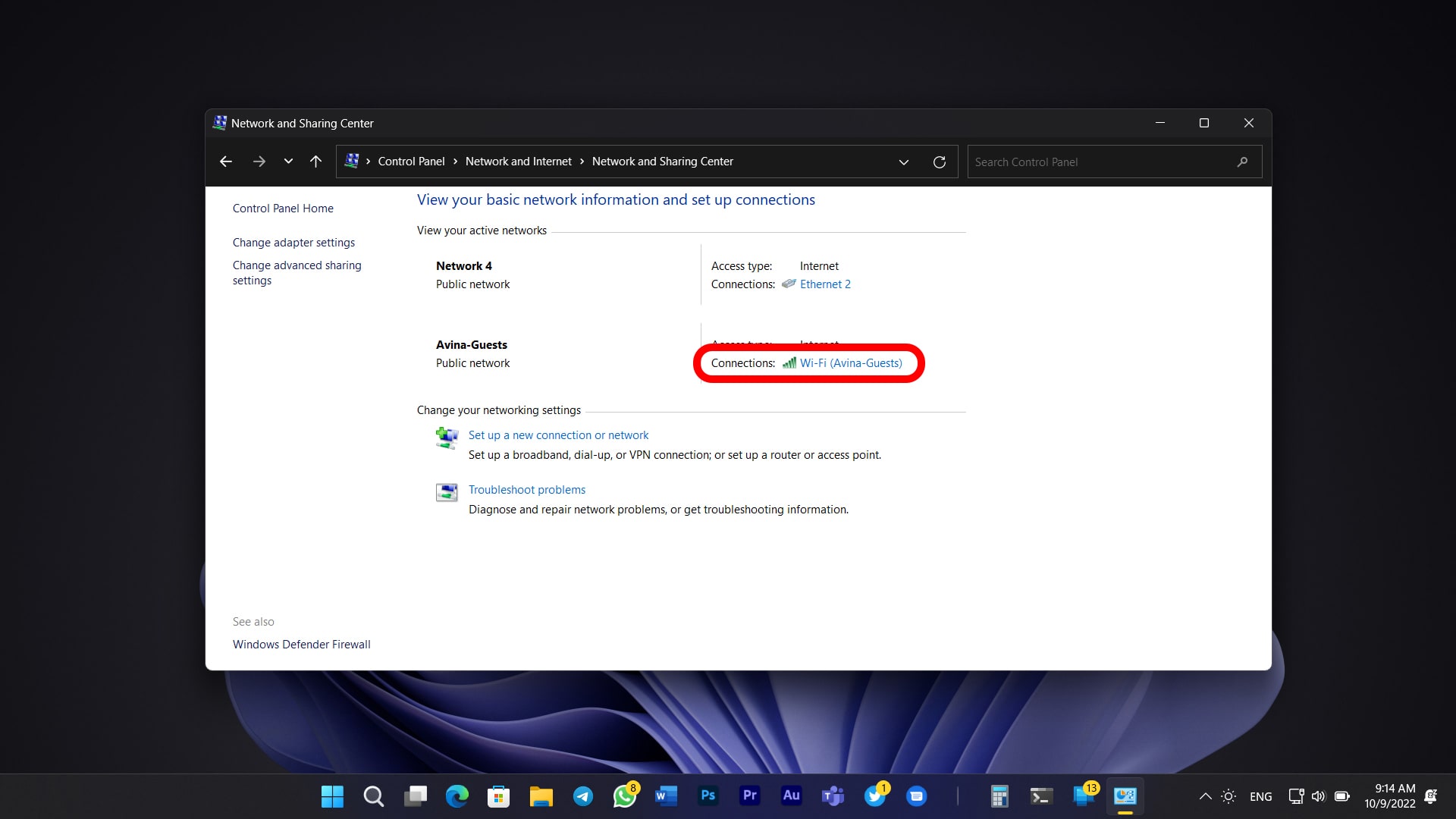The width and height of the screenshot is (1456, 819).
Task: Open the Windows Start menu
Action: (332, 796)
